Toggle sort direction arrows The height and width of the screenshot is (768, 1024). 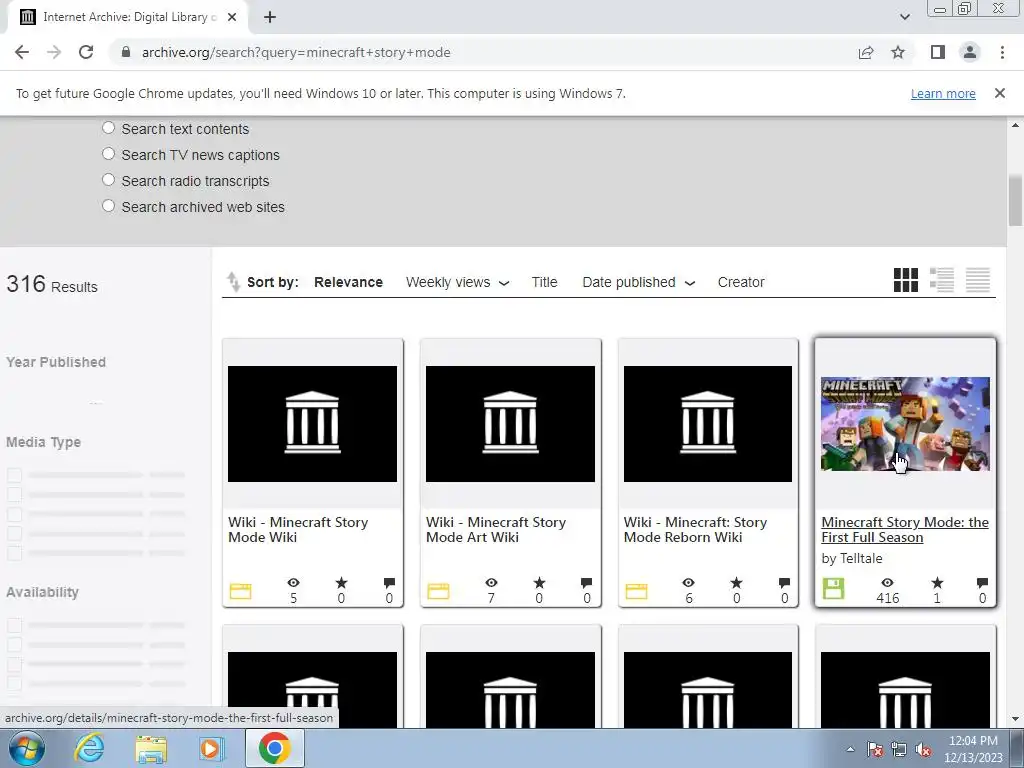point(233,281)
